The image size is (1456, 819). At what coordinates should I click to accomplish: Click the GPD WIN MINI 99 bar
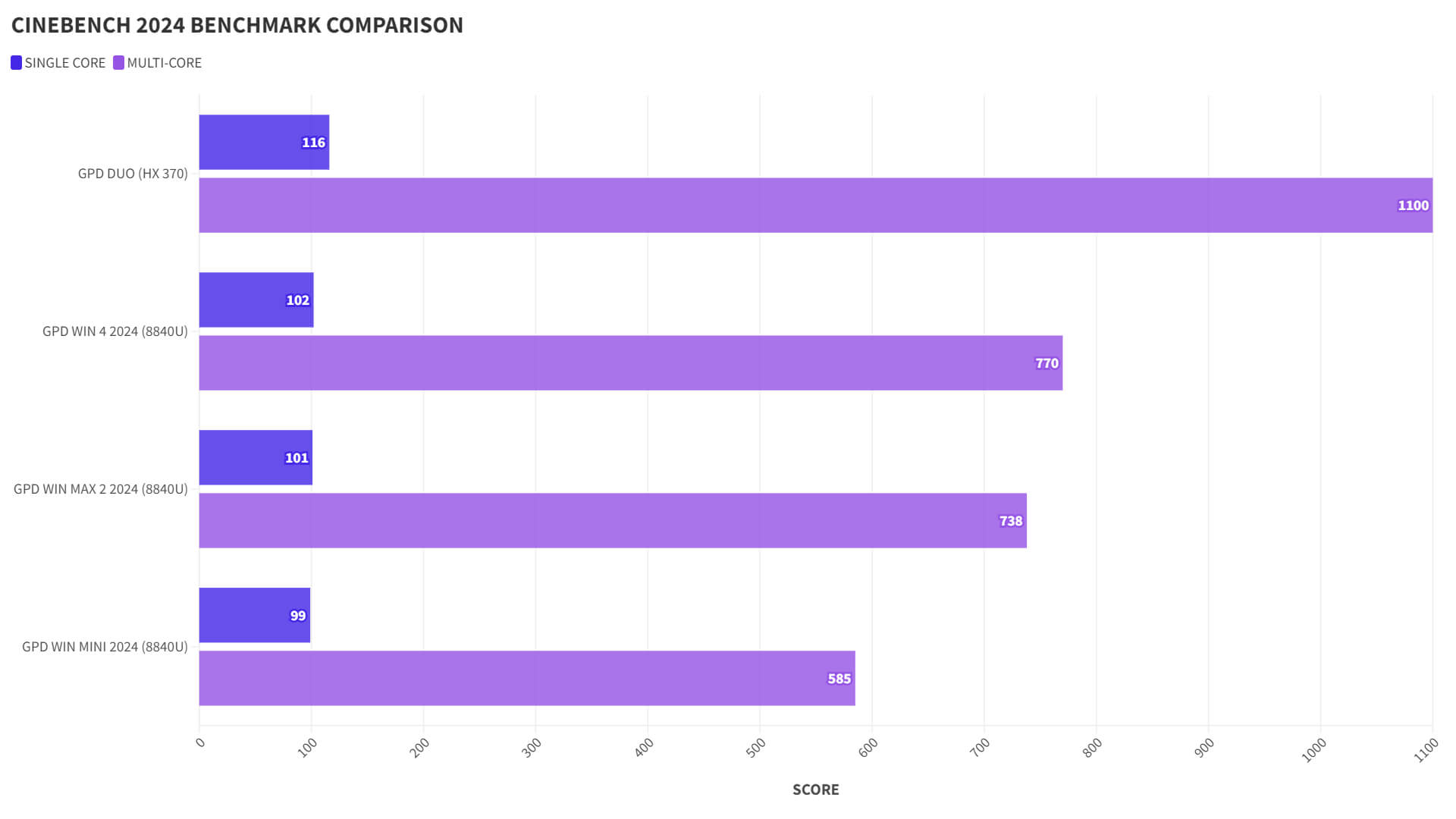(255, 616)
